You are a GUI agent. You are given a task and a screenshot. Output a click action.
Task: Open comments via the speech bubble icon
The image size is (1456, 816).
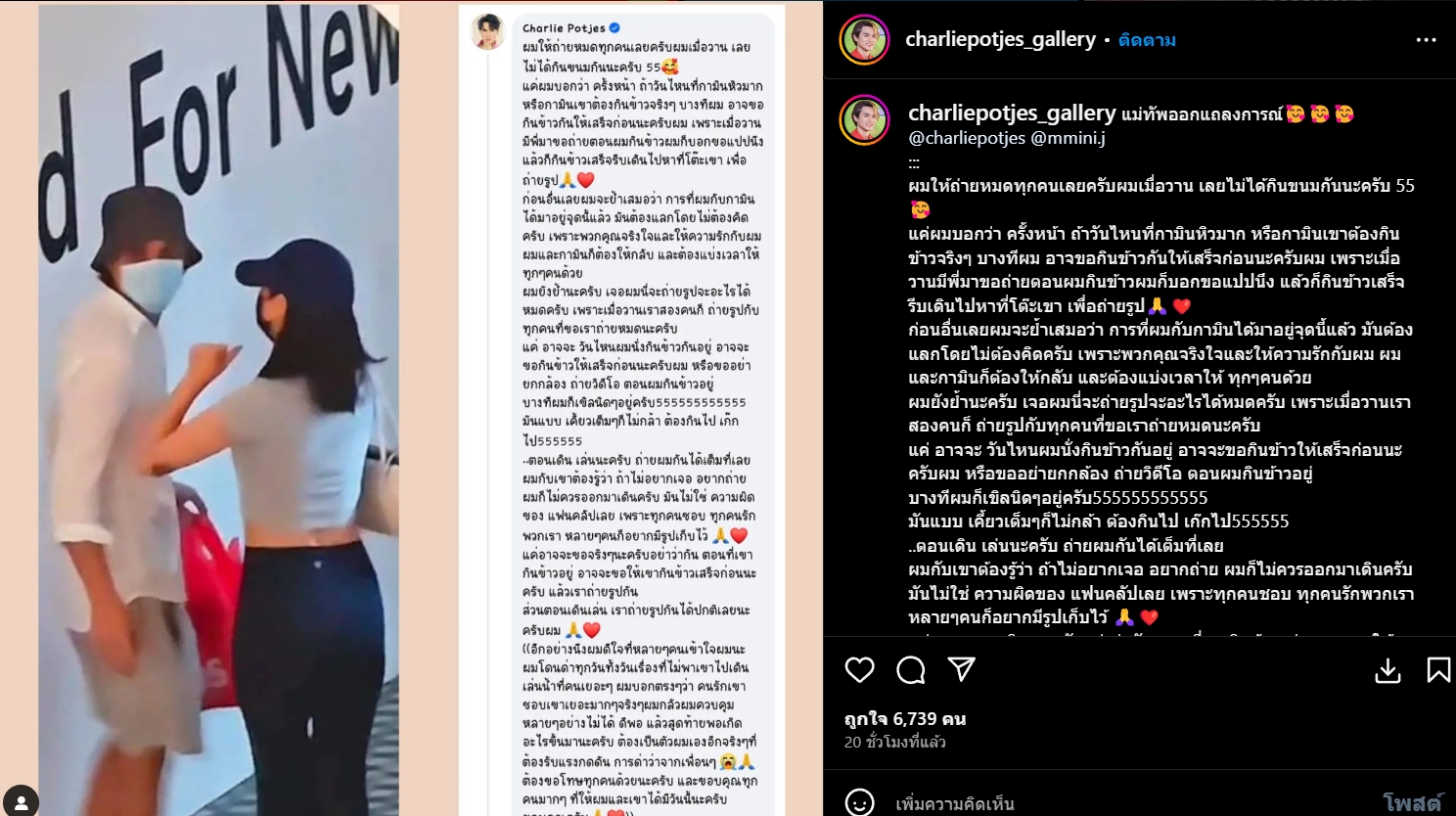point(911,670)
